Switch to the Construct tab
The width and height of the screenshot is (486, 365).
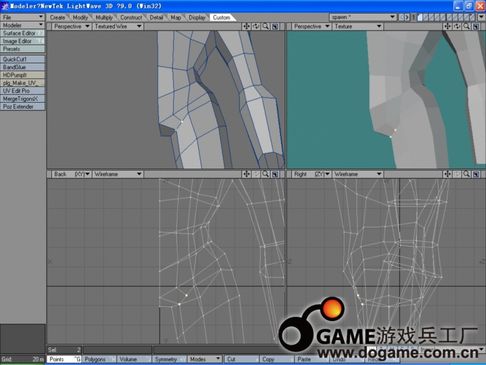click(131, 17)
